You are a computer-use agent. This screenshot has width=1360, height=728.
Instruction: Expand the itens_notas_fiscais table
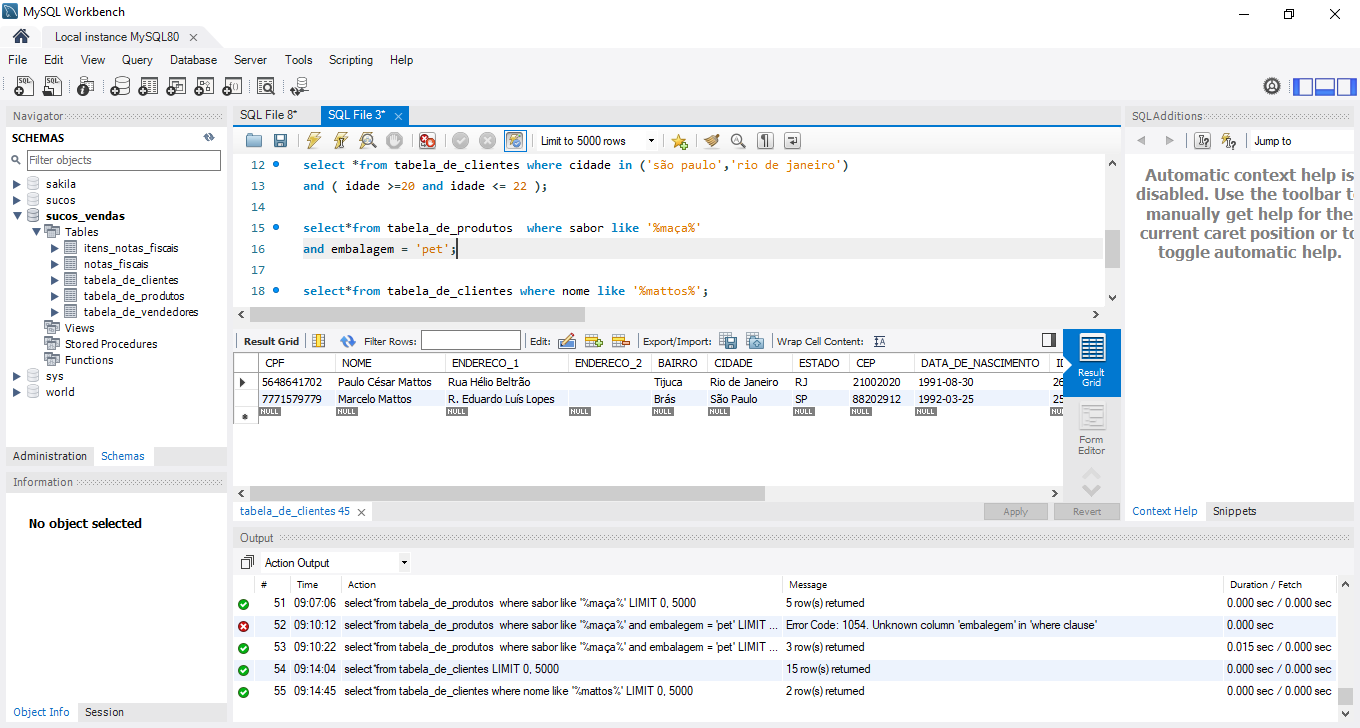pos(55,248)
